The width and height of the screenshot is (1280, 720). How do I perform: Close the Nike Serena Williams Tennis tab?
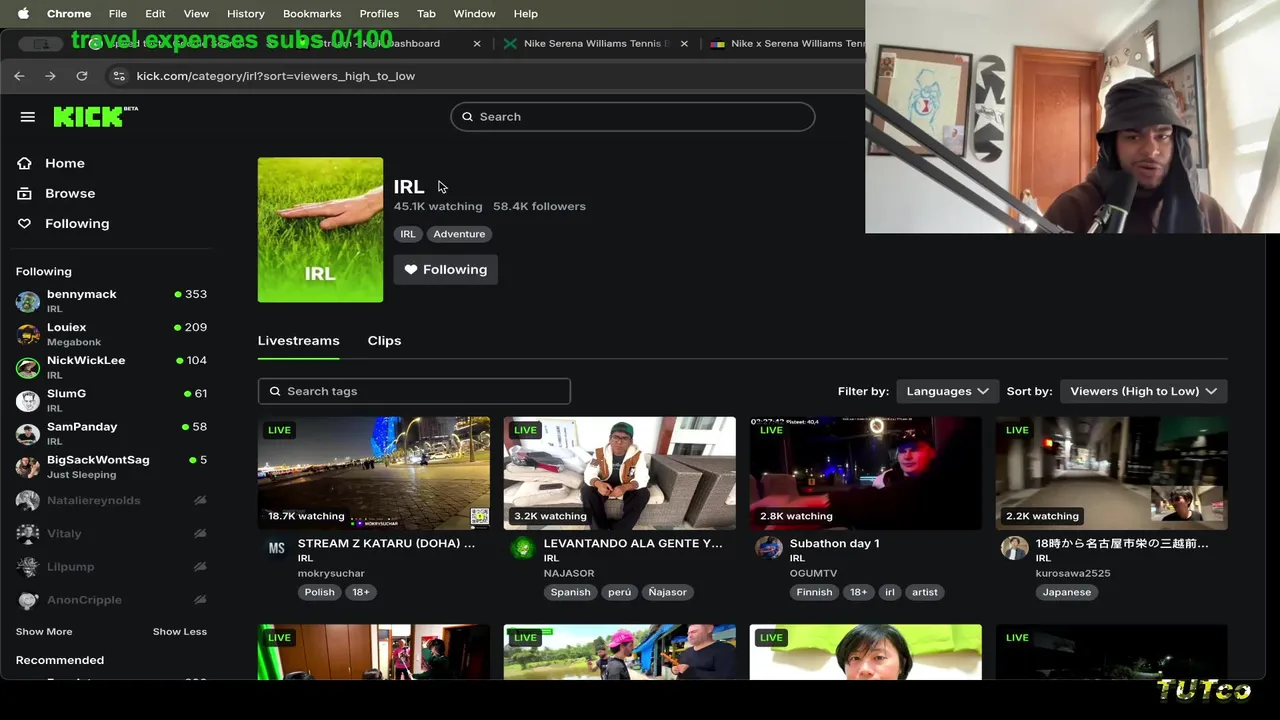point(684,44)
